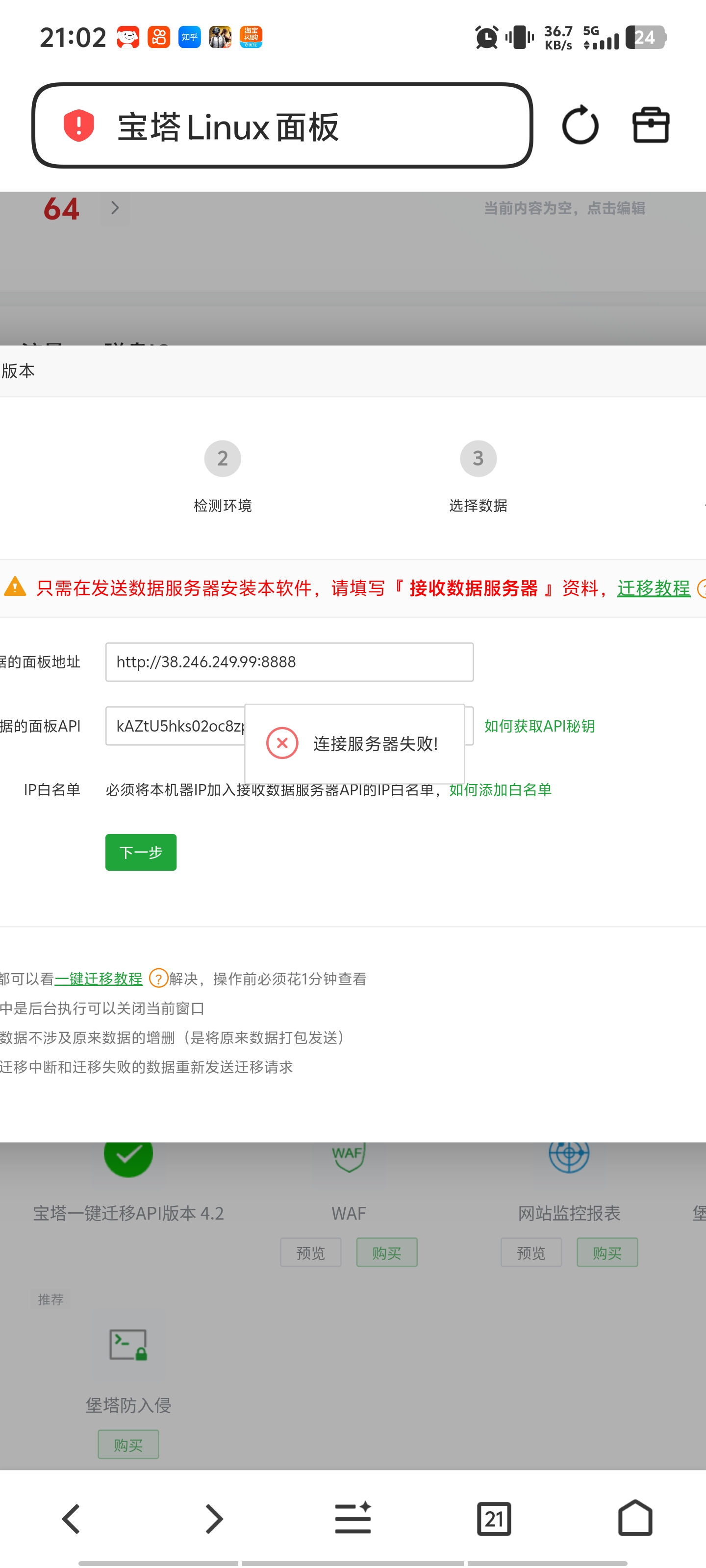The image size is (706, 1568).
Task: Click the 推荐 tag
Action: 50,1299
